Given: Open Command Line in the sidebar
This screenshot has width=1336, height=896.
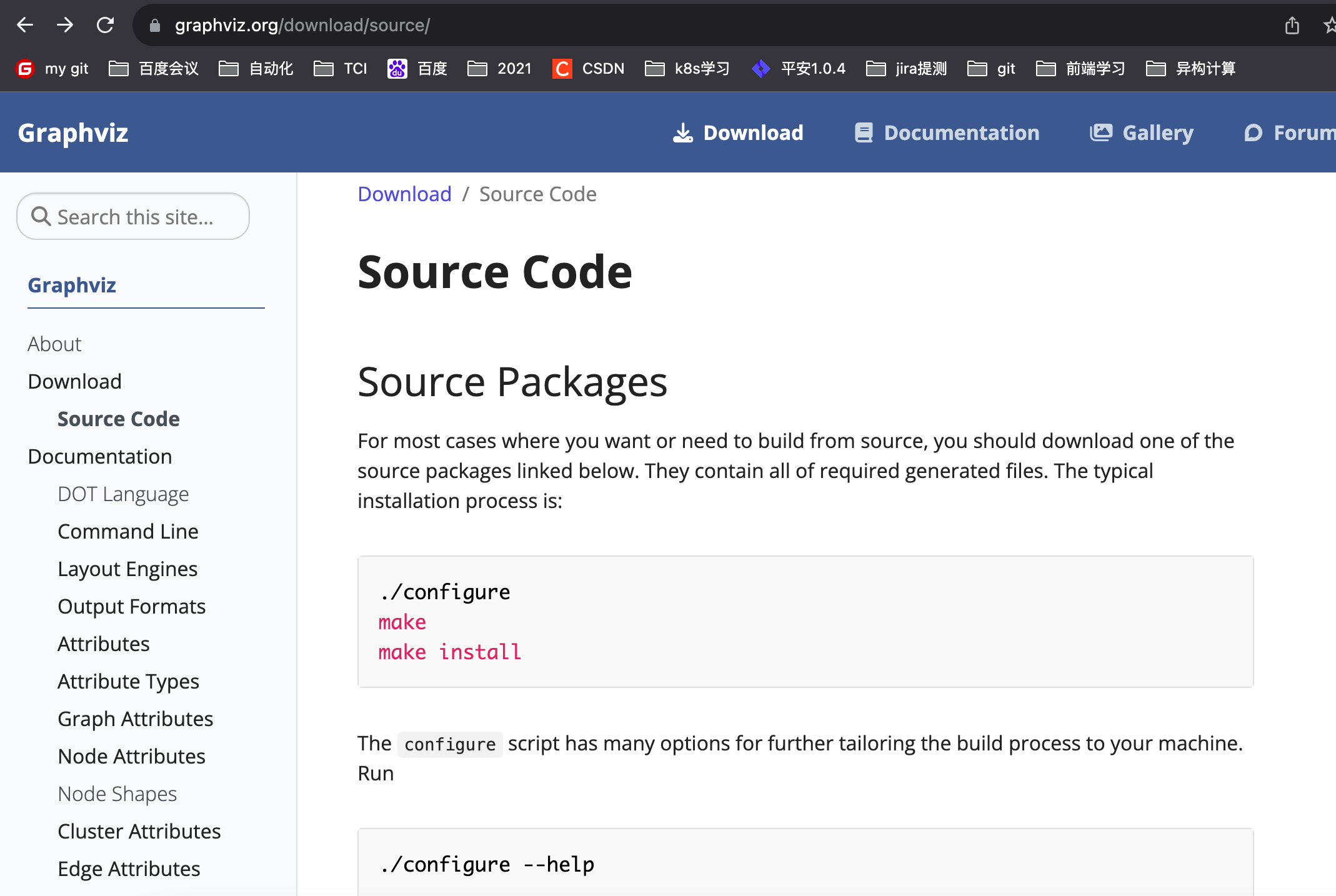Looking at the screenshot, I should (x=128, y=531).
